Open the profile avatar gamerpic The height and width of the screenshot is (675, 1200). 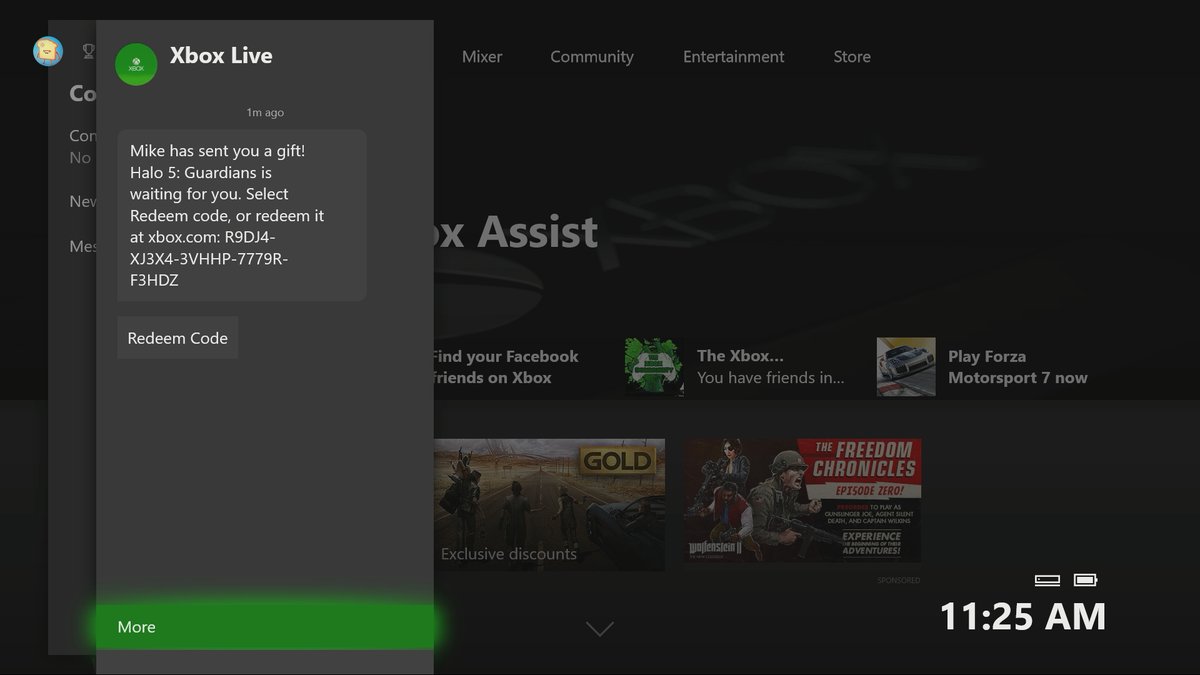tap(48, 51)
